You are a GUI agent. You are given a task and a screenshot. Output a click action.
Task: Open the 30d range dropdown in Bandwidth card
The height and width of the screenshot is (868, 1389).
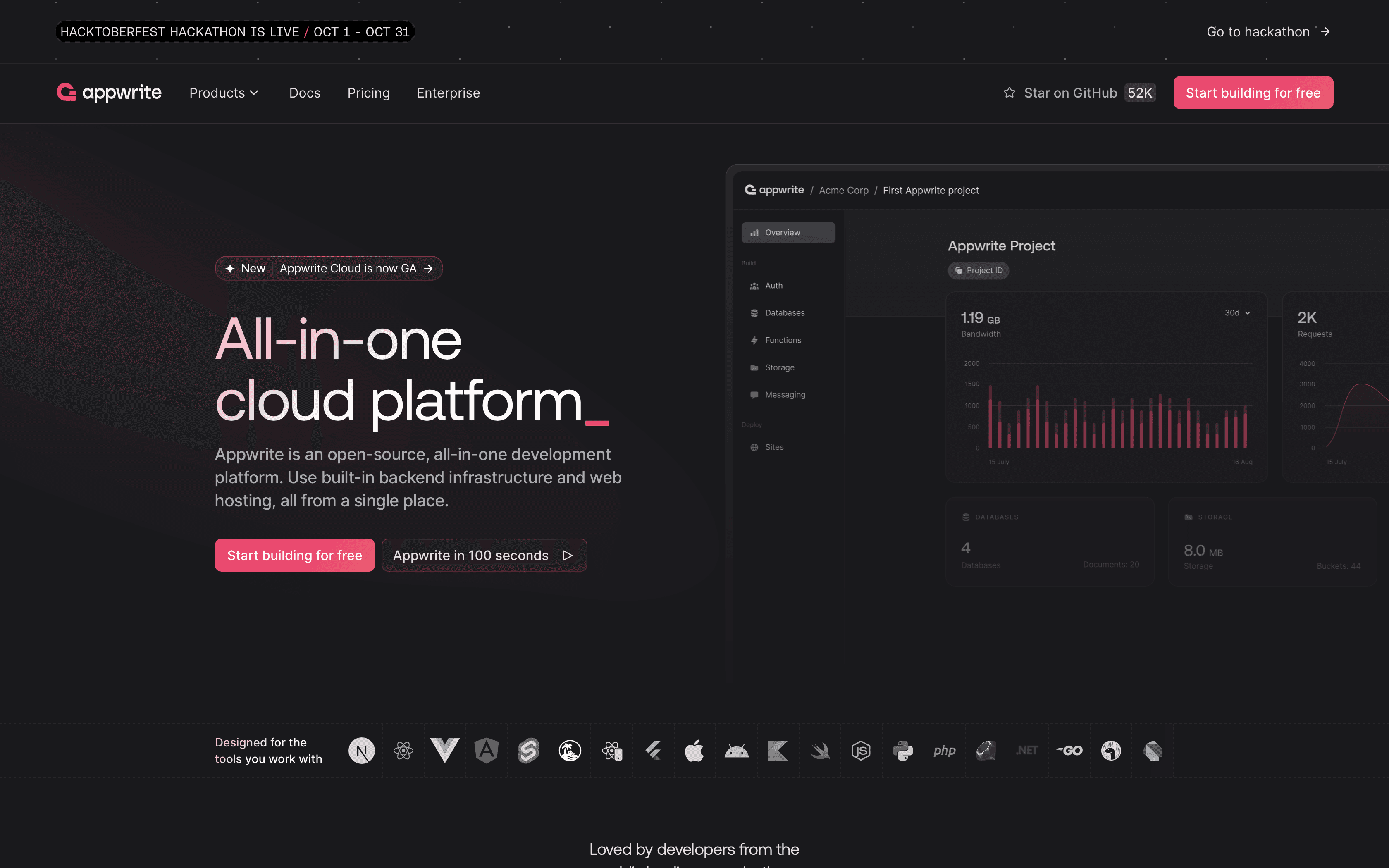[1237, 313]
